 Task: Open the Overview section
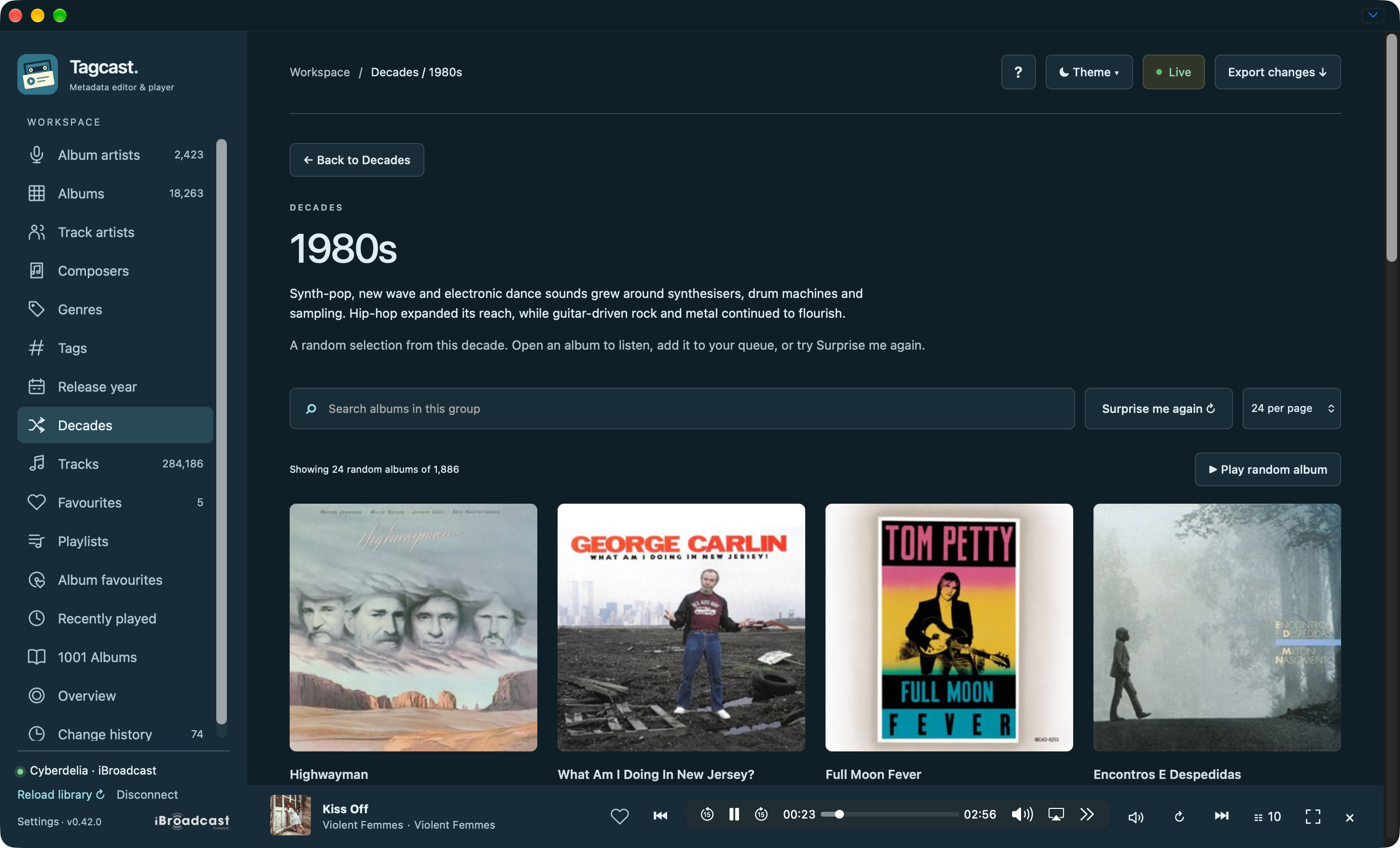(115, 696)
